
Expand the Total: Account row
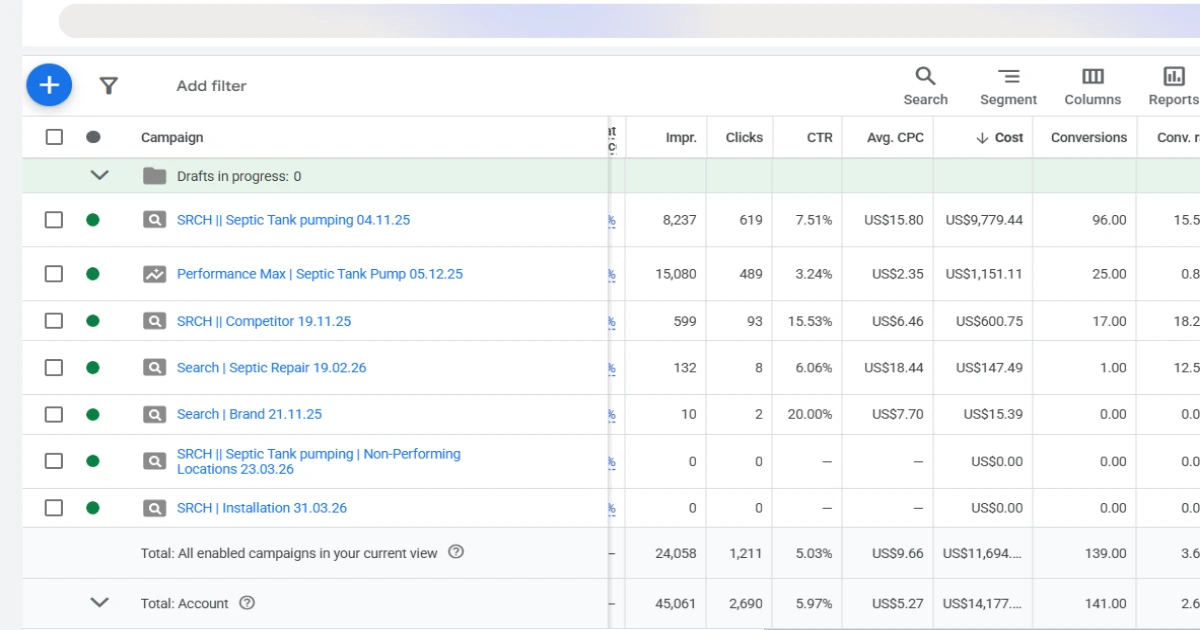pos(99,602)
